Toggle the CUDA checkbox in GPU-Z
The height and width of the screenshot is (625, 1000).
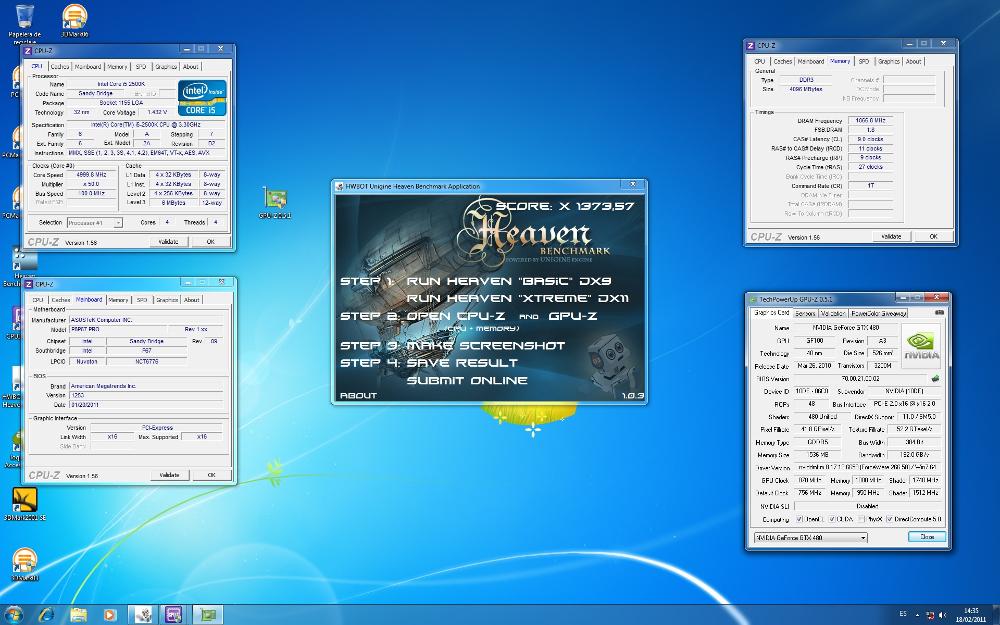click(832, 519)
